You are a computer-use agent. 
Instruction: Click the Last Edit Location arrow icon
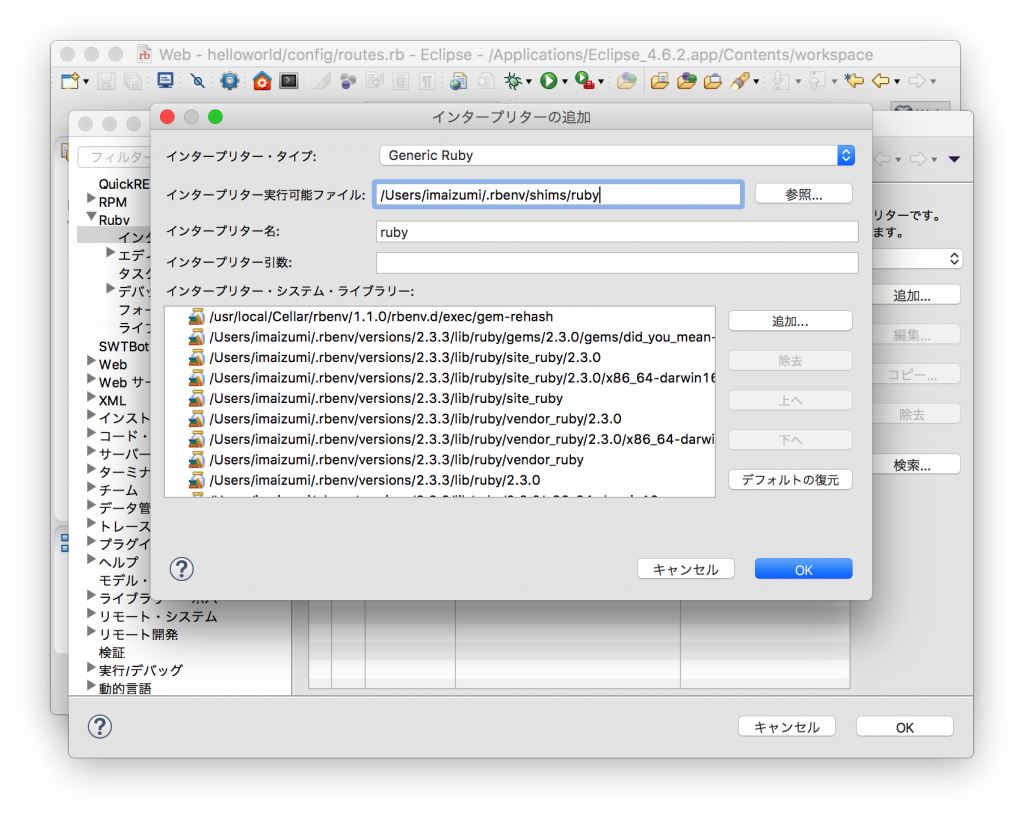[x=854, y=80]
